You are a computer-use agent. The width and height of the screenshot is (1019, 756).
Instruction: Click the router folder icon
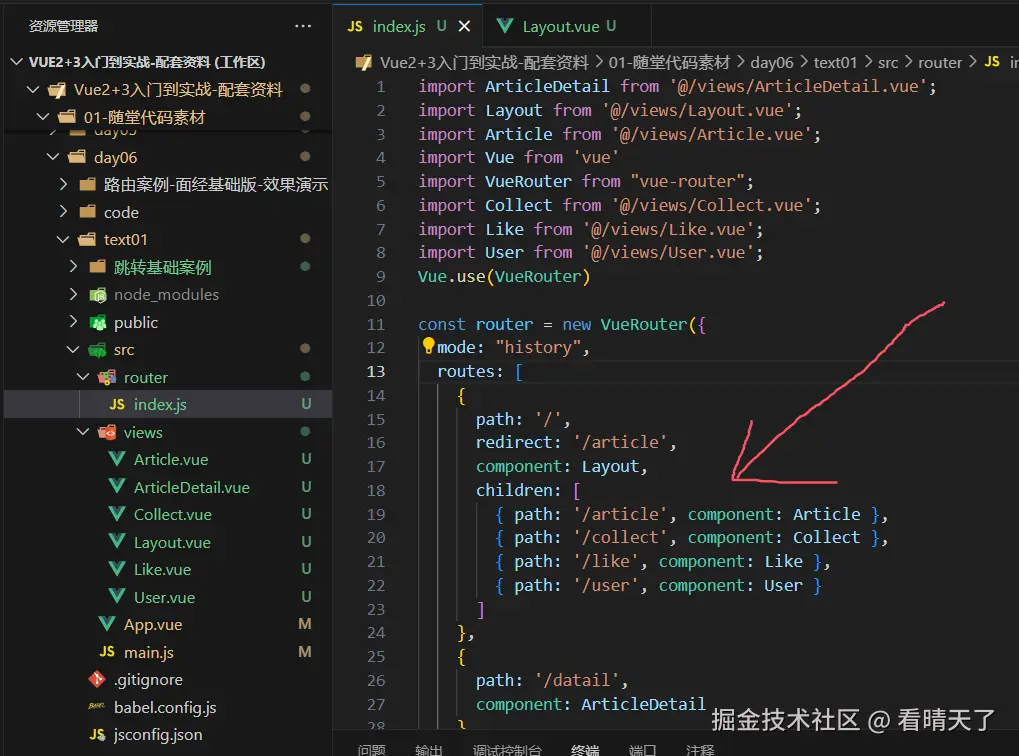pyautogui.click(x=107, y=377)
